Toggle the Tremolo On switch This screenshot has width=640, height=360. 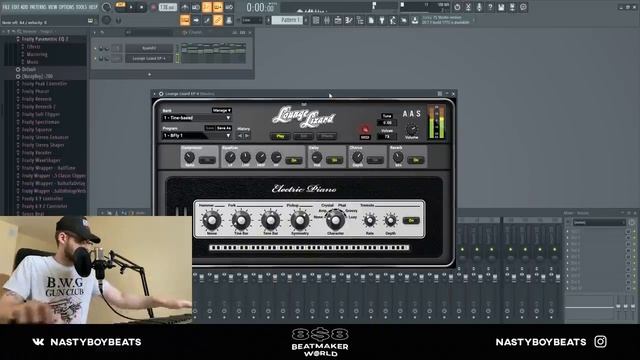pyautogui.click(x=411, y=220)
